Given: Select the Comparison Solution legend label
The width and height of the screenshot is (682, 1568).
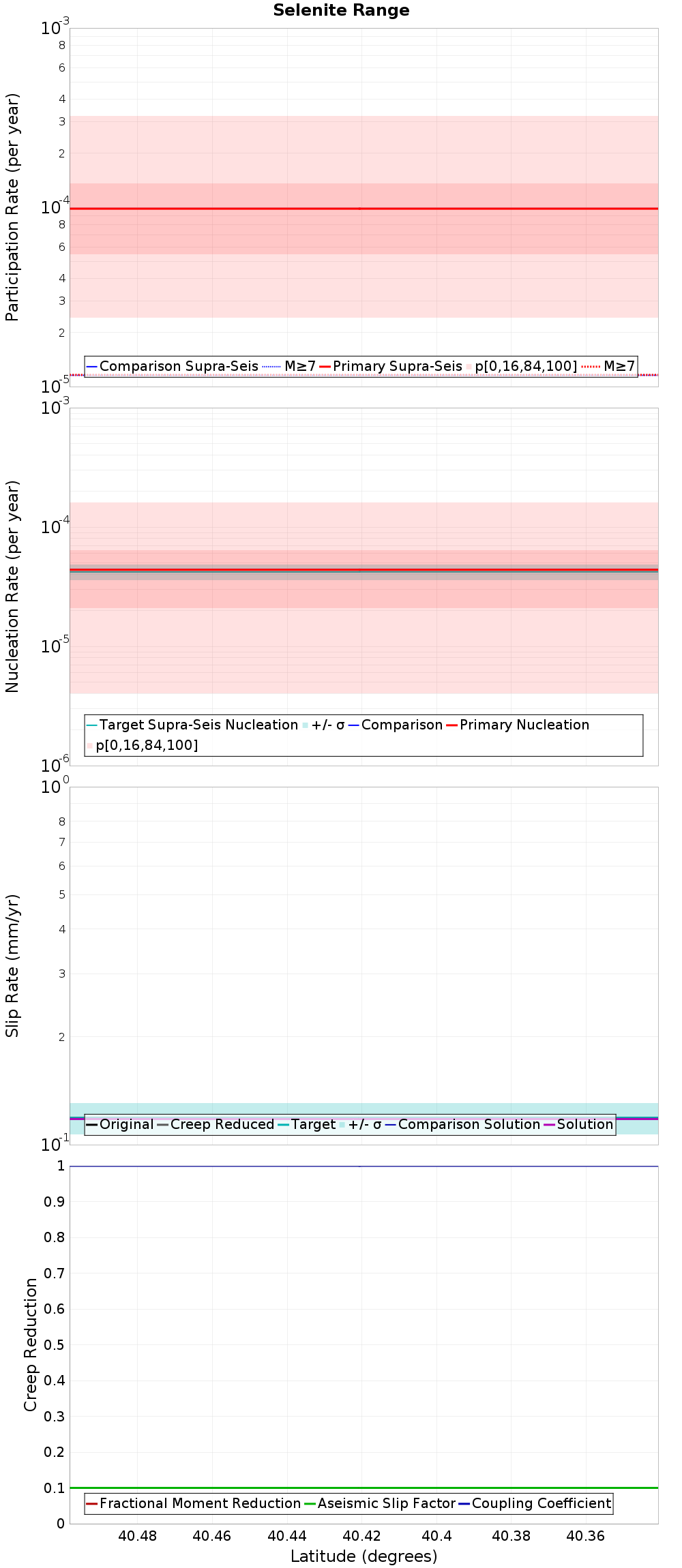Looking at the screenshot, I should tap(462, 1124).
